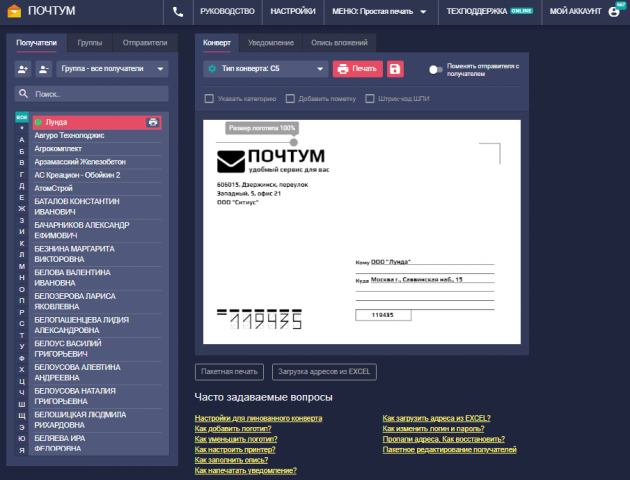Viewport: 630px width, 480px height.
Task: Open link Как загрузить адреса из EXCEL?
Action: (x=436, y=418)
